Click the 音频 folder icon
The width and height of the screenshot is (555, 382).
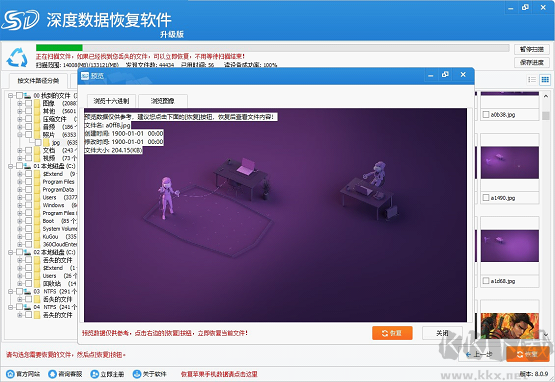pyautogui.click(x=37, y=127)
